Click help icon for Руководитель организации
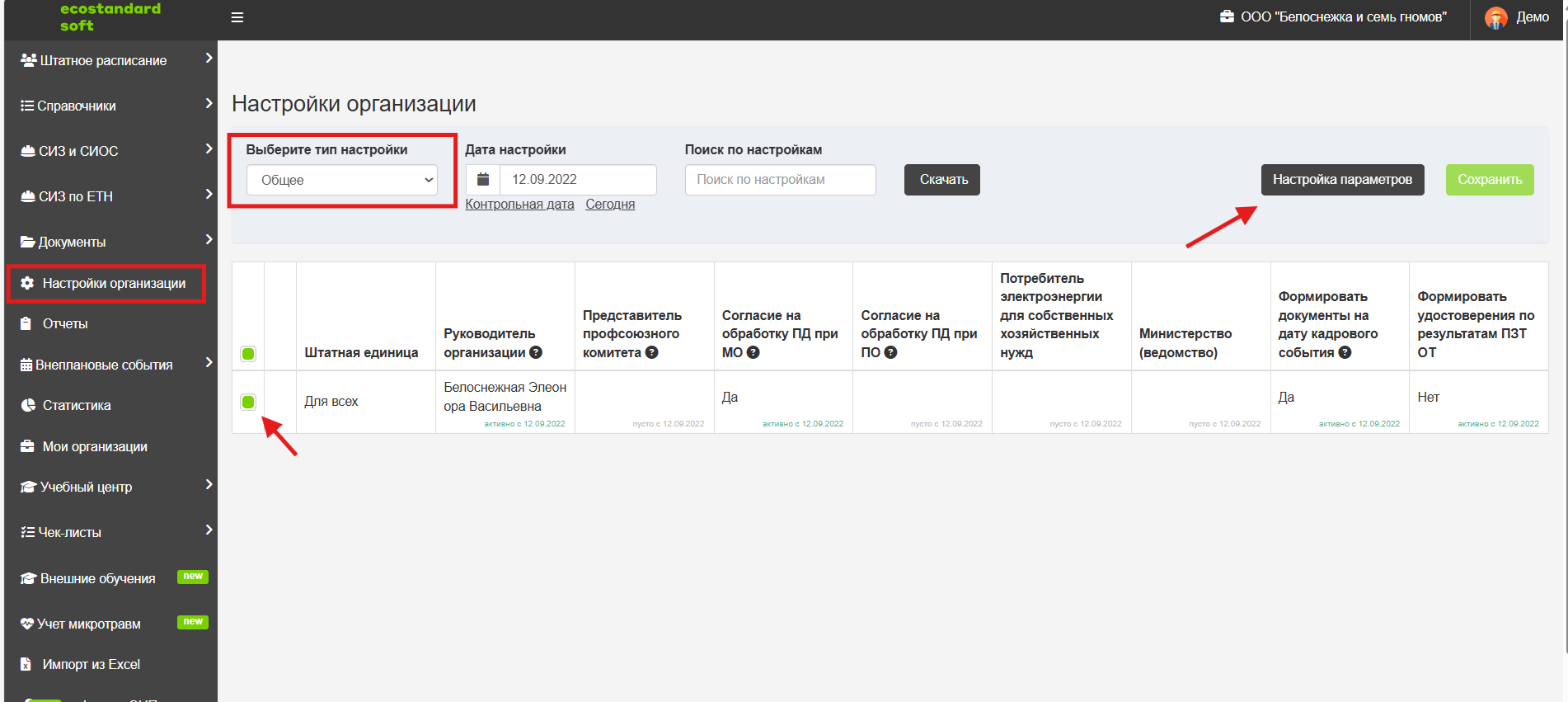The image size is (1568, 702). pos(536,352)
